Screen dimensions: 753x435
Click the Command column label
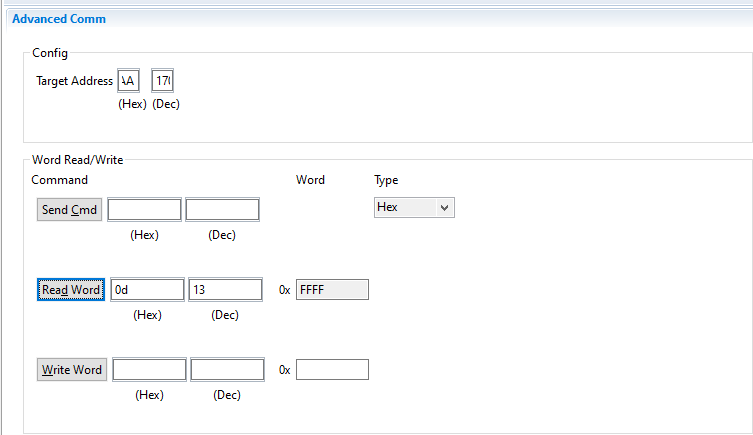point(60,180)
